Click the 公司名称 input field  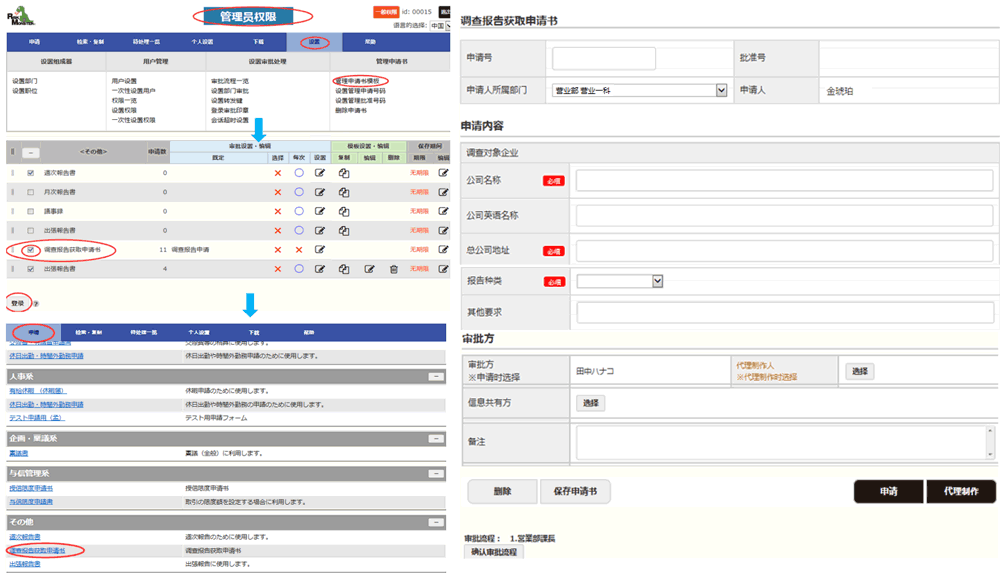pyautogui.click(x=786, y=181)
